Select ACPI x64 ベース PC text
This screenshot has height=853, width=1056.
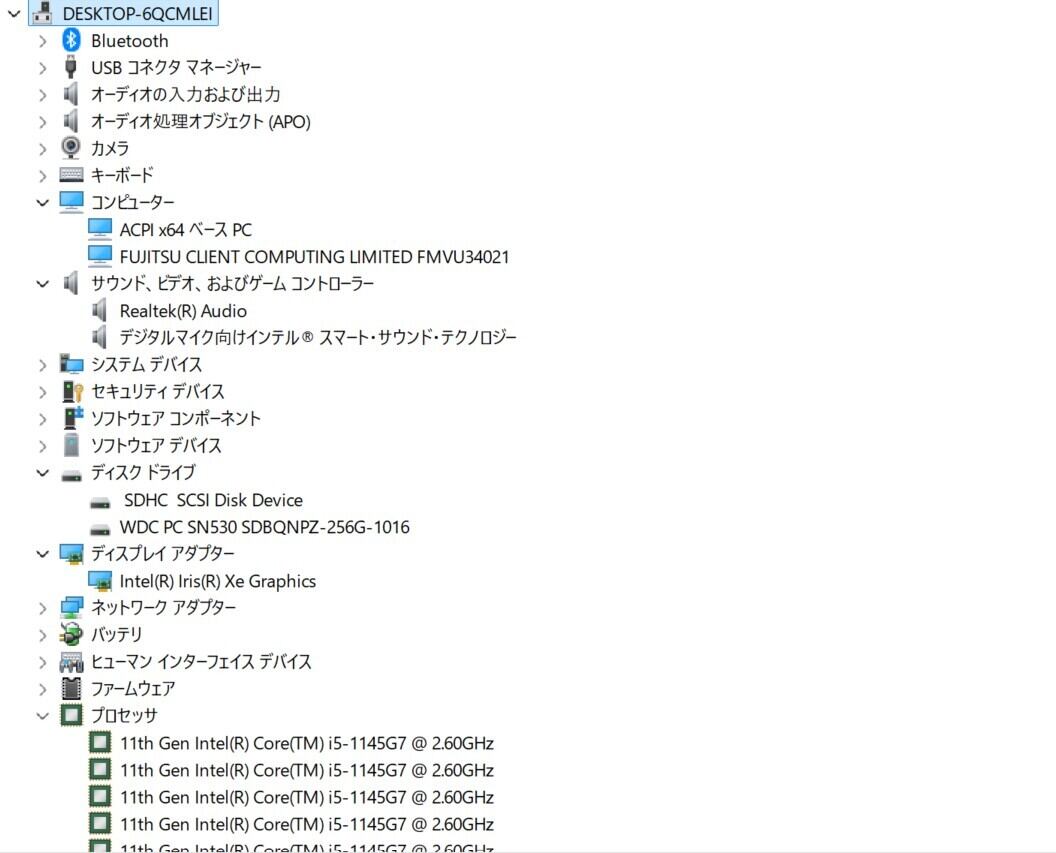(x=186, y=230)
